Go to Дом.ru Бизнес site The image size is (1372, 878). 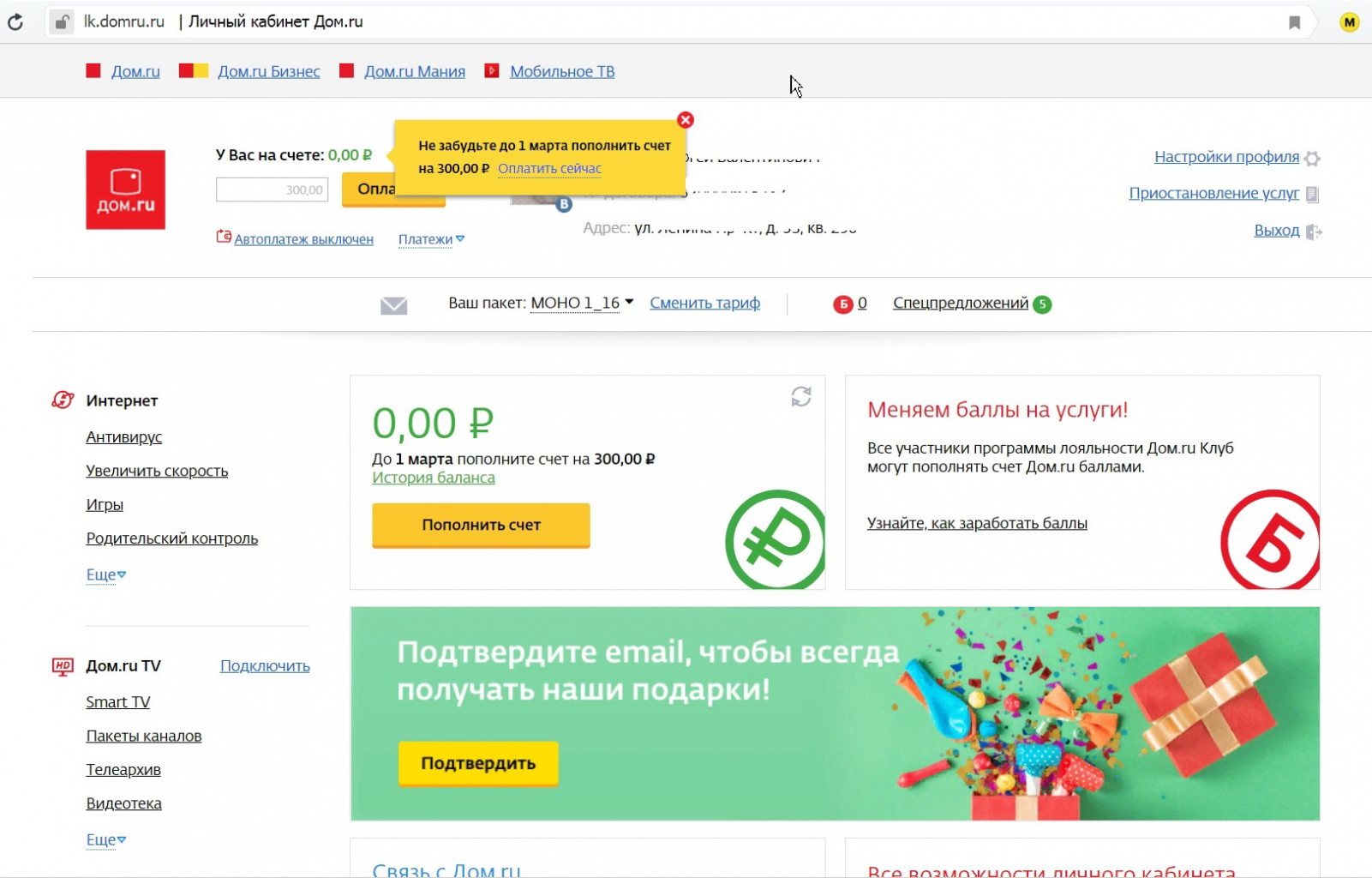coord(269,71)
